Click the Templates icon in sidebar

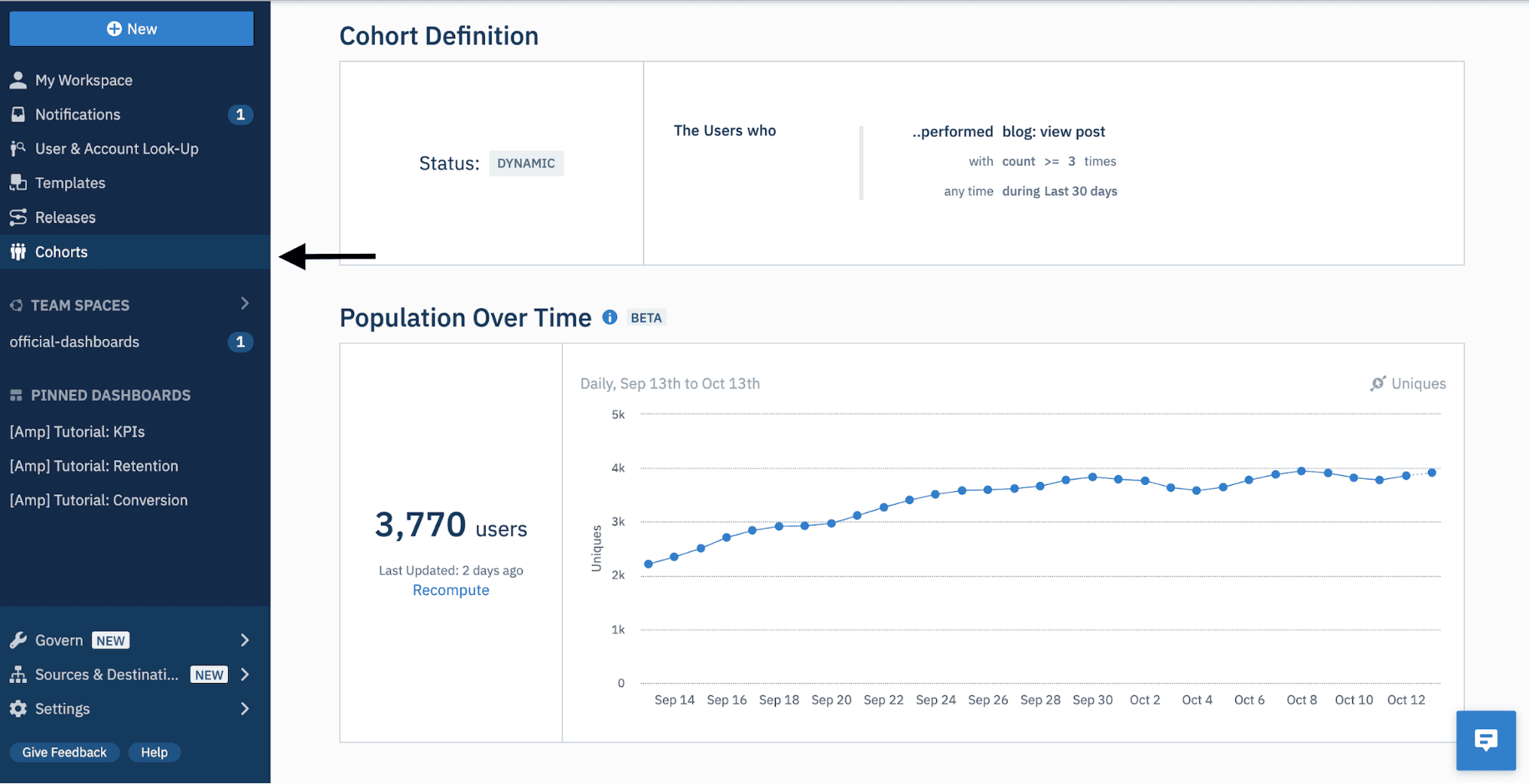click(18, 183)
